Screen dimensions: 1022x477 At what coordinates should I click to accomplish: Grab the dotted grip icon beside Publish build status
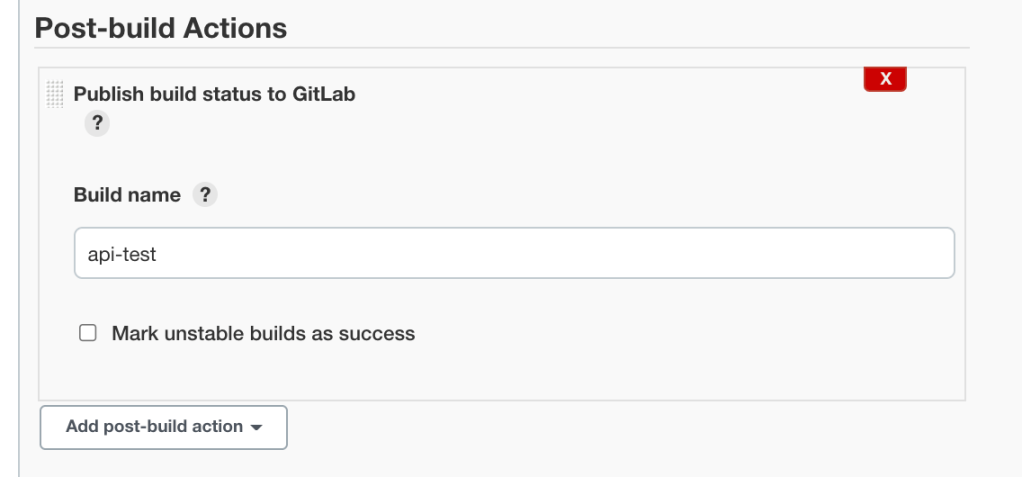click(55, 94)
